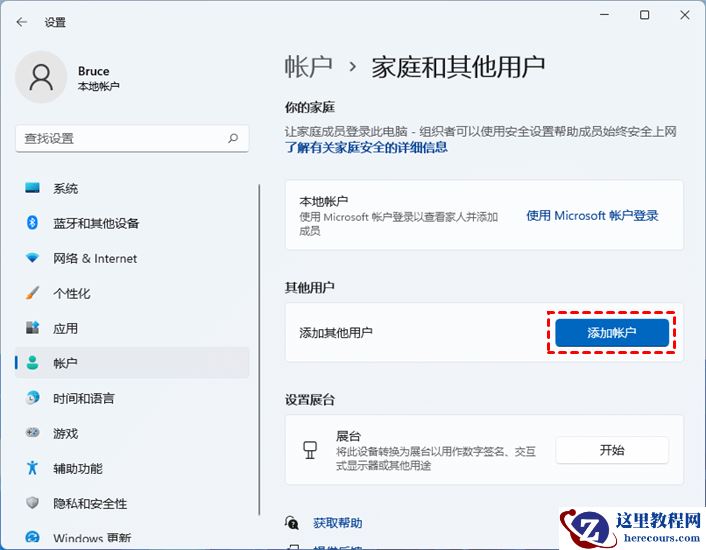Open the 应用 settings category
Image resolution: width=706 pixels, height=550 pixels.
coord(132,328)
